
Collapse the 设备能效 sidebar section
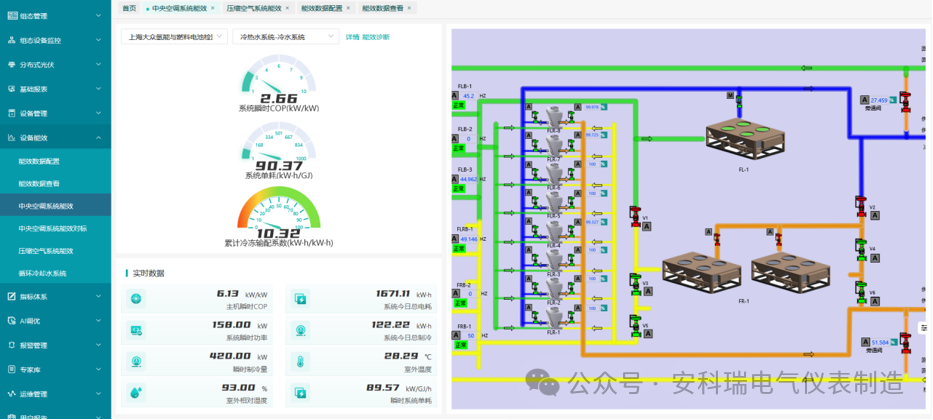[56, 137]
